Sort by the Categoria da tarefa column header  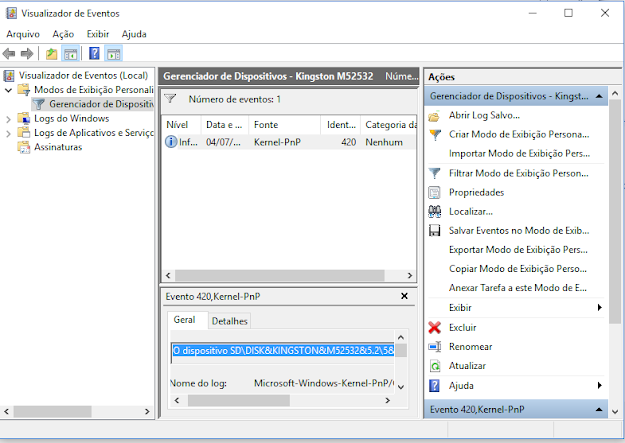[x=389, y=125]
